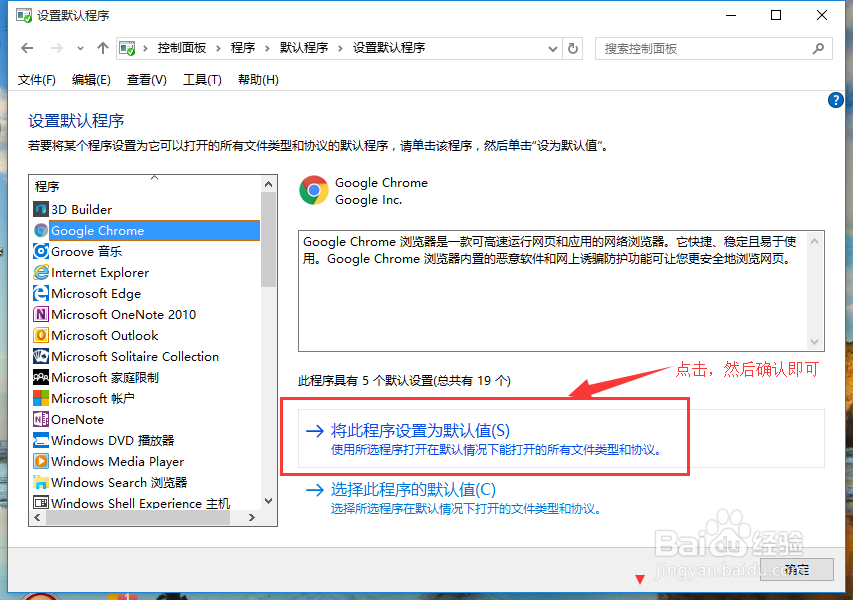Click the 3D Builder program icon
Image resolution: width=853 pixels, height=600 pixels.
tap(41, 209)
